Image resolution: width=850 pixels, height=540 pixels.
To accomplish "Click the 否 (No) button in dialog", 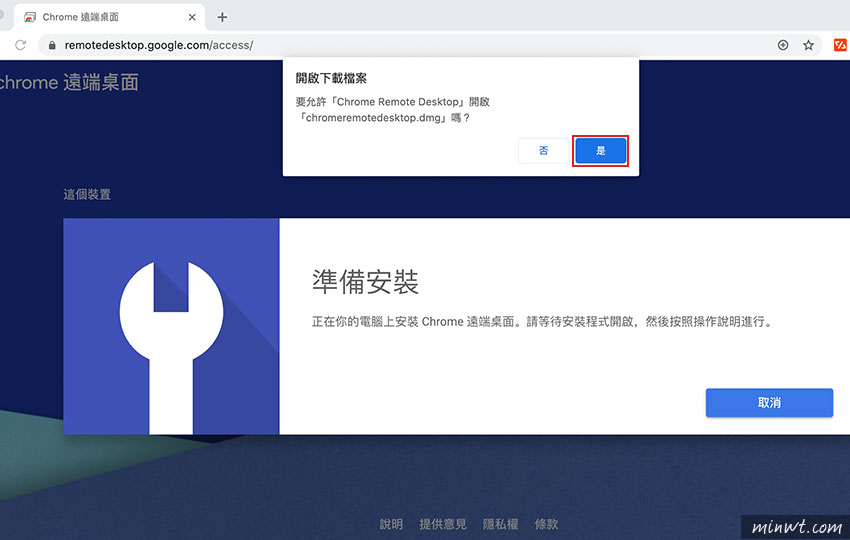I will coord(543,151).
